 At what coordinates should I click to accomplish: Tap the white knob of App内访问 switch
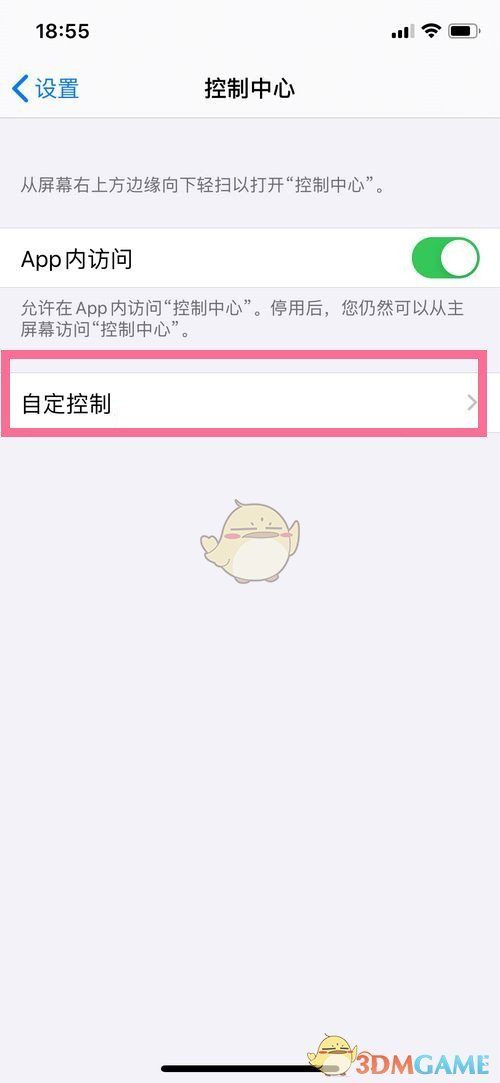pos(459,258)
